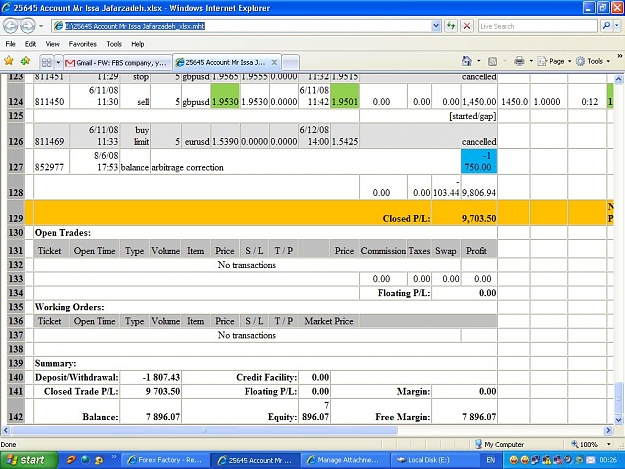Click the EN language indicator

[490, 460]
